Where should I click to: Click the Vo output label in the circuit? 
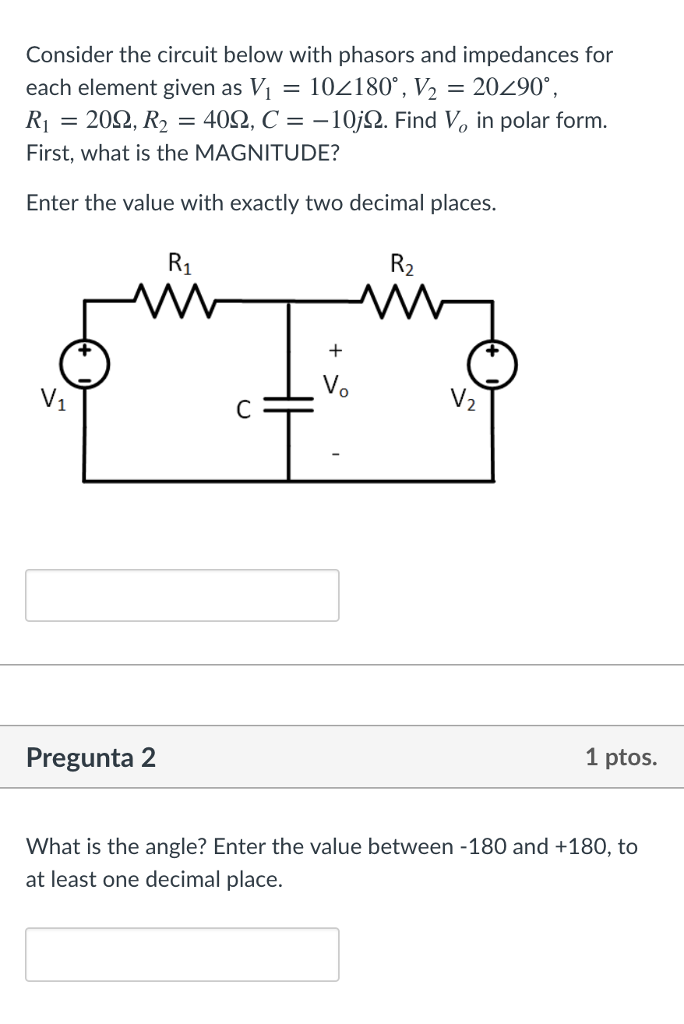[334, 385]
